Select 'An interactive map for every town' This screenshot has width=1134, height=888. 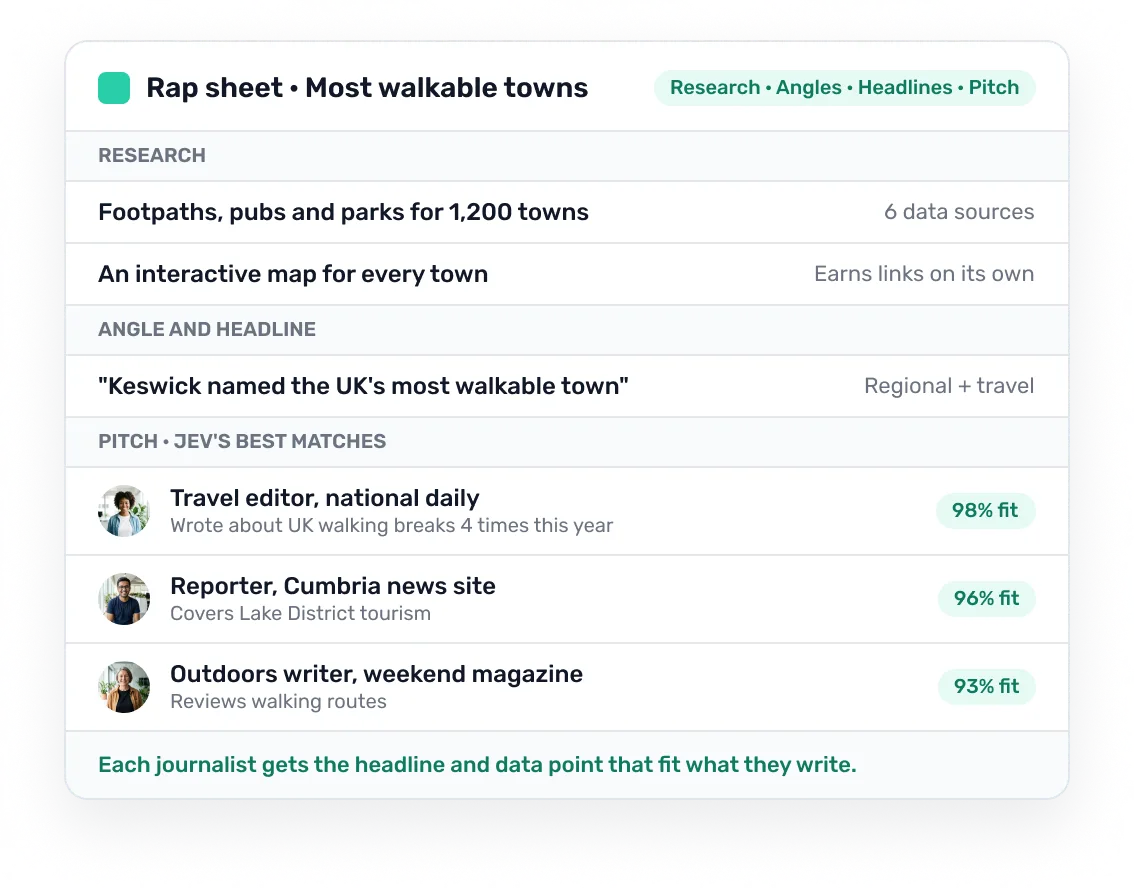tap(293, 274)
